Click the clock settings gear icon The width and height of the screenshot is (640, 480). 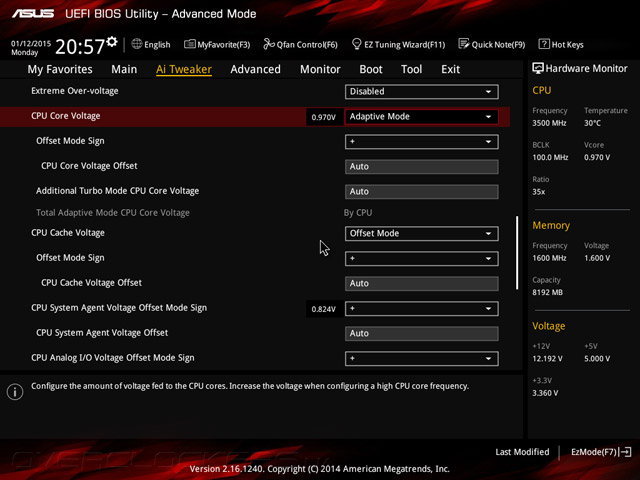click(111, 41)
